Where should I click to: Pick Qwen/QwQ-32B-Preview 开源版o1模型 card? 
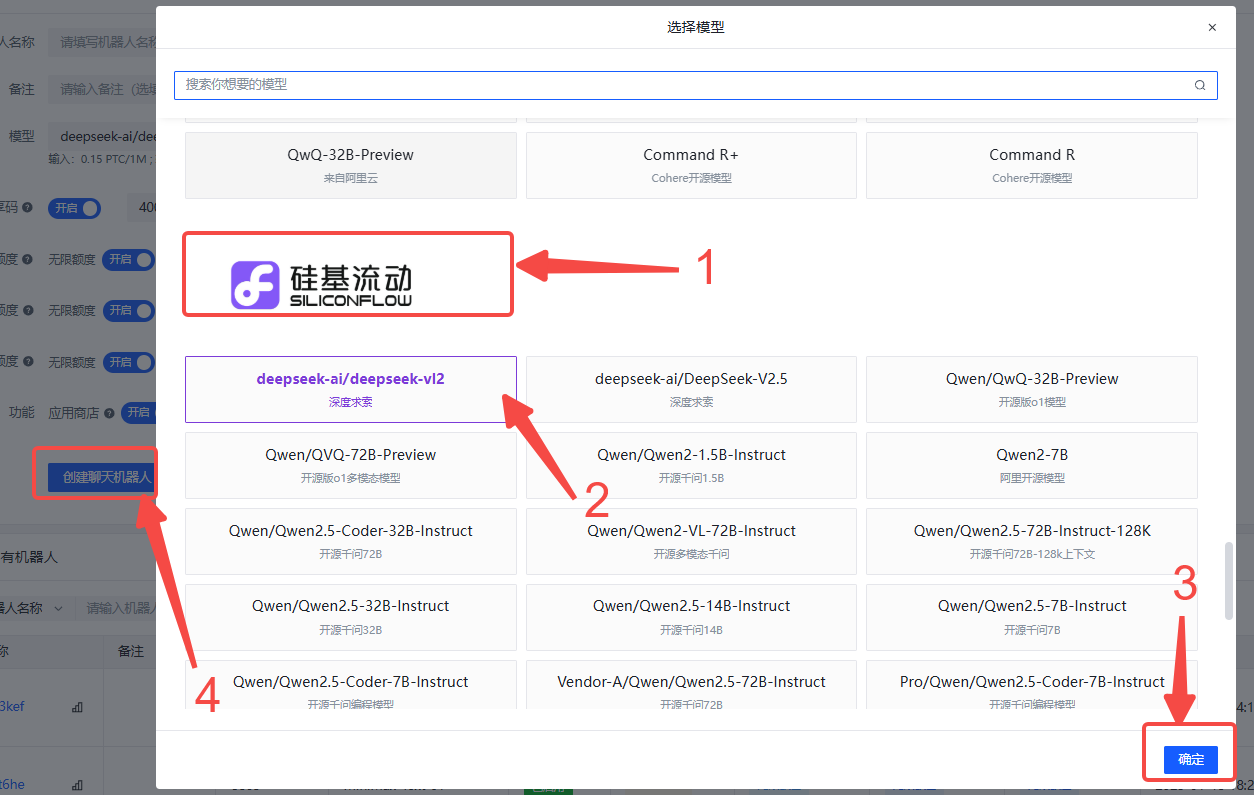1032,389
